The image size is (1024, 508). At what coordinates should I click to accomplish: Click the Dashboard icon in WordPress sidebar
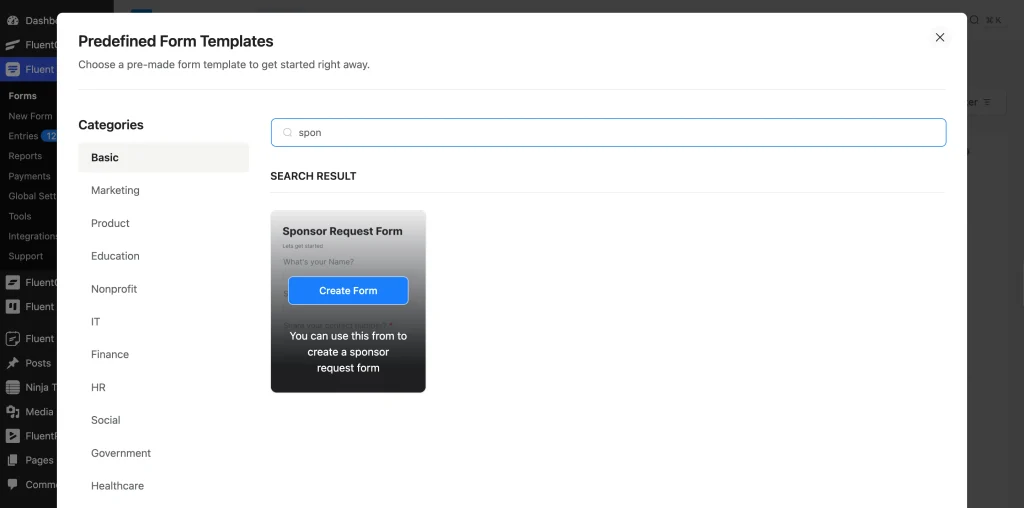(12, 20)
